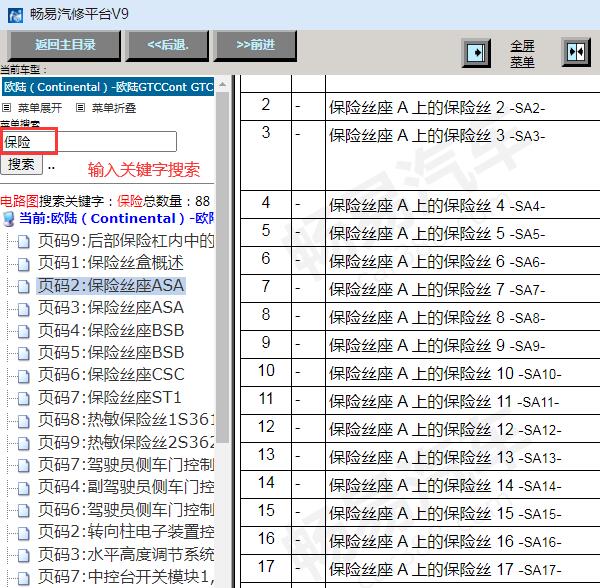
Task: Go back with the <<后退 button
Action: click(x=168, y=45)
